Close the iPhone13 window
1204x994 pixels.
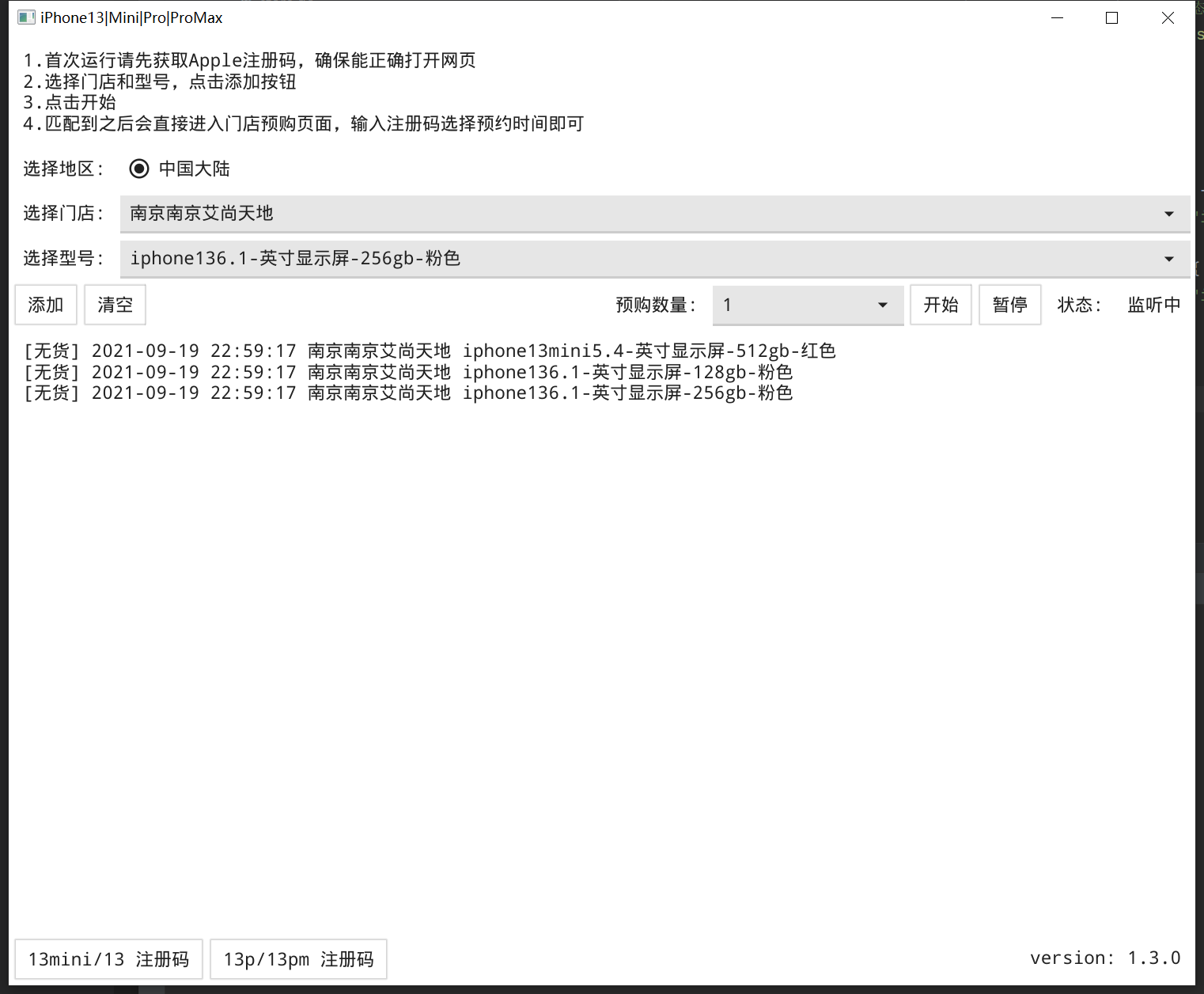pyautogui.click(x=1168, y=17)
